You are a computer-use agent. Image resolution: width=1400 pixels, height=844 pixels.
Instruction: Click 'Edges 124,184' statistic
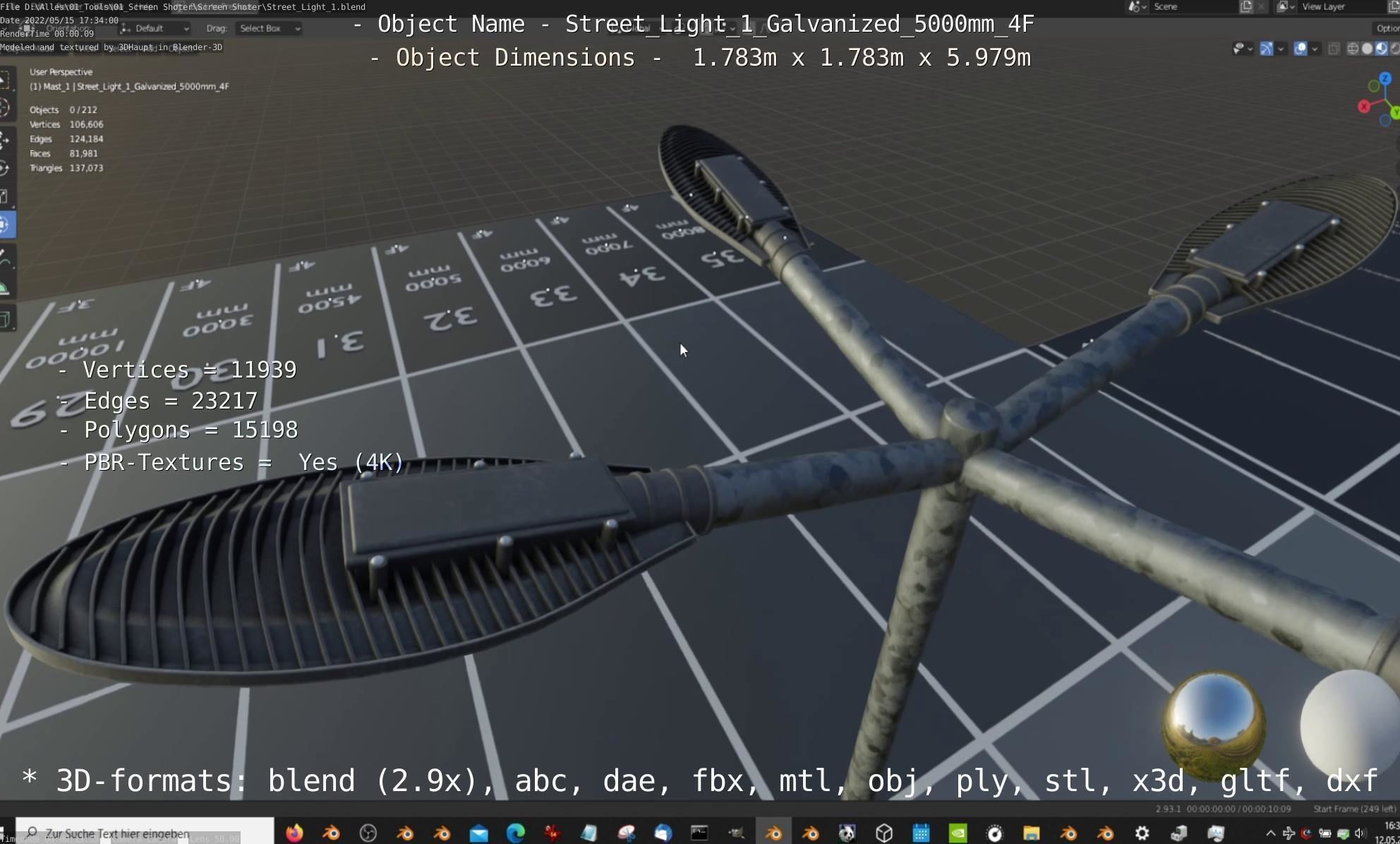point(66,139)
